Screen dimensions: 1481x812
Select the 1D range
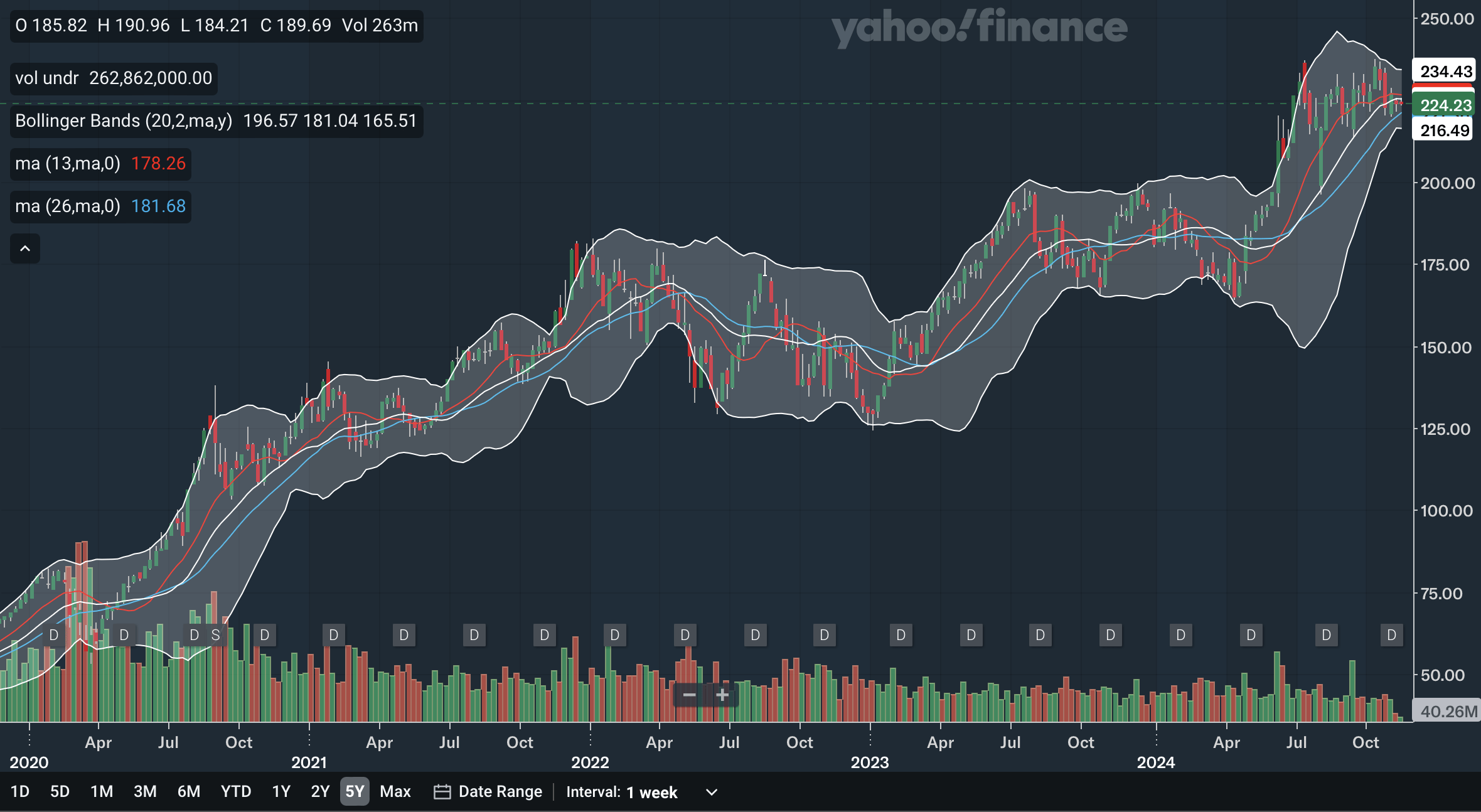20,791
